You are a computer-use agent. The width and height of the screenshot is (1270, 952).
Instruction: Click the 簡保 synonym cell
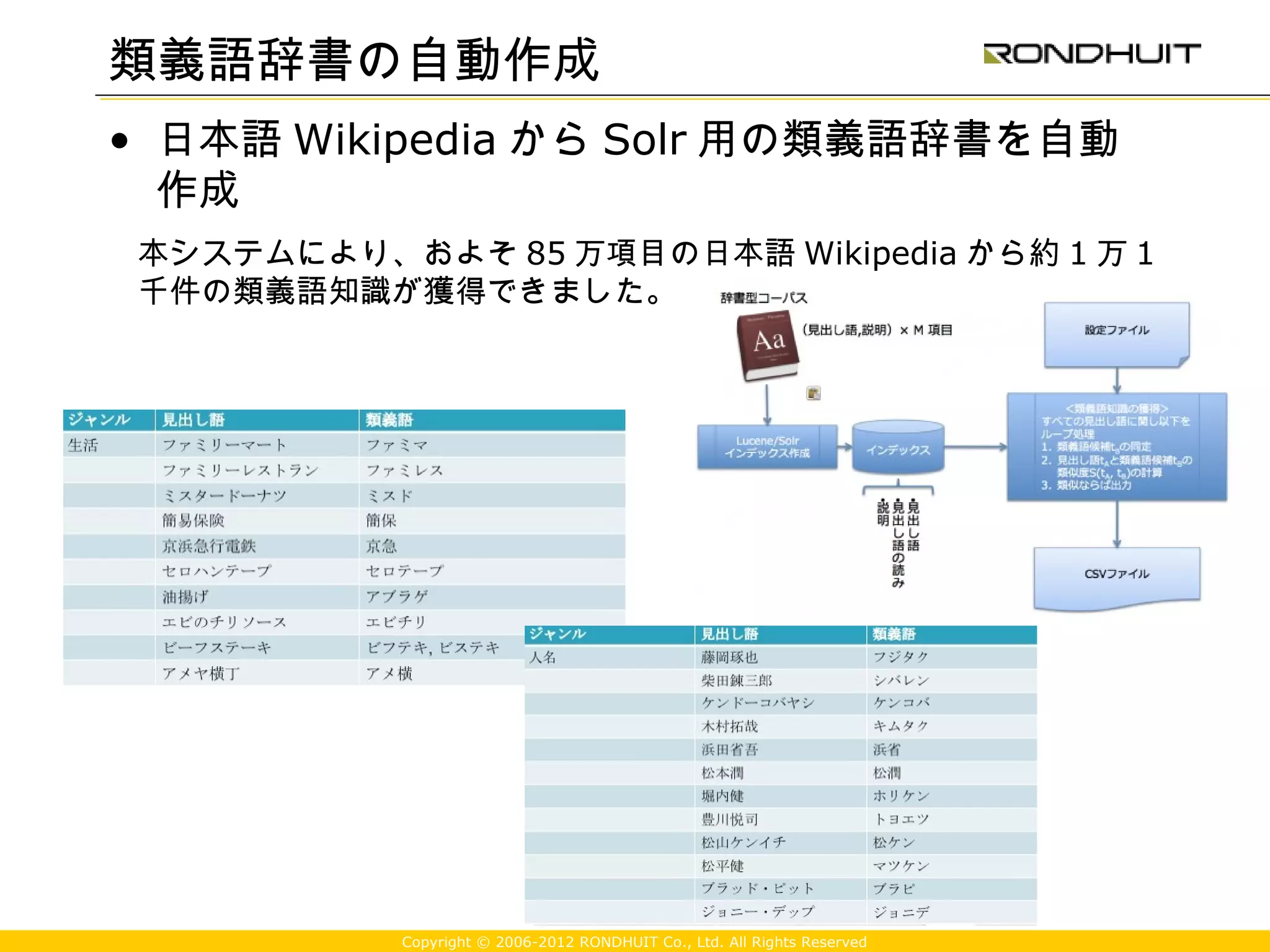pyautogui.click(x=492, y=521)
